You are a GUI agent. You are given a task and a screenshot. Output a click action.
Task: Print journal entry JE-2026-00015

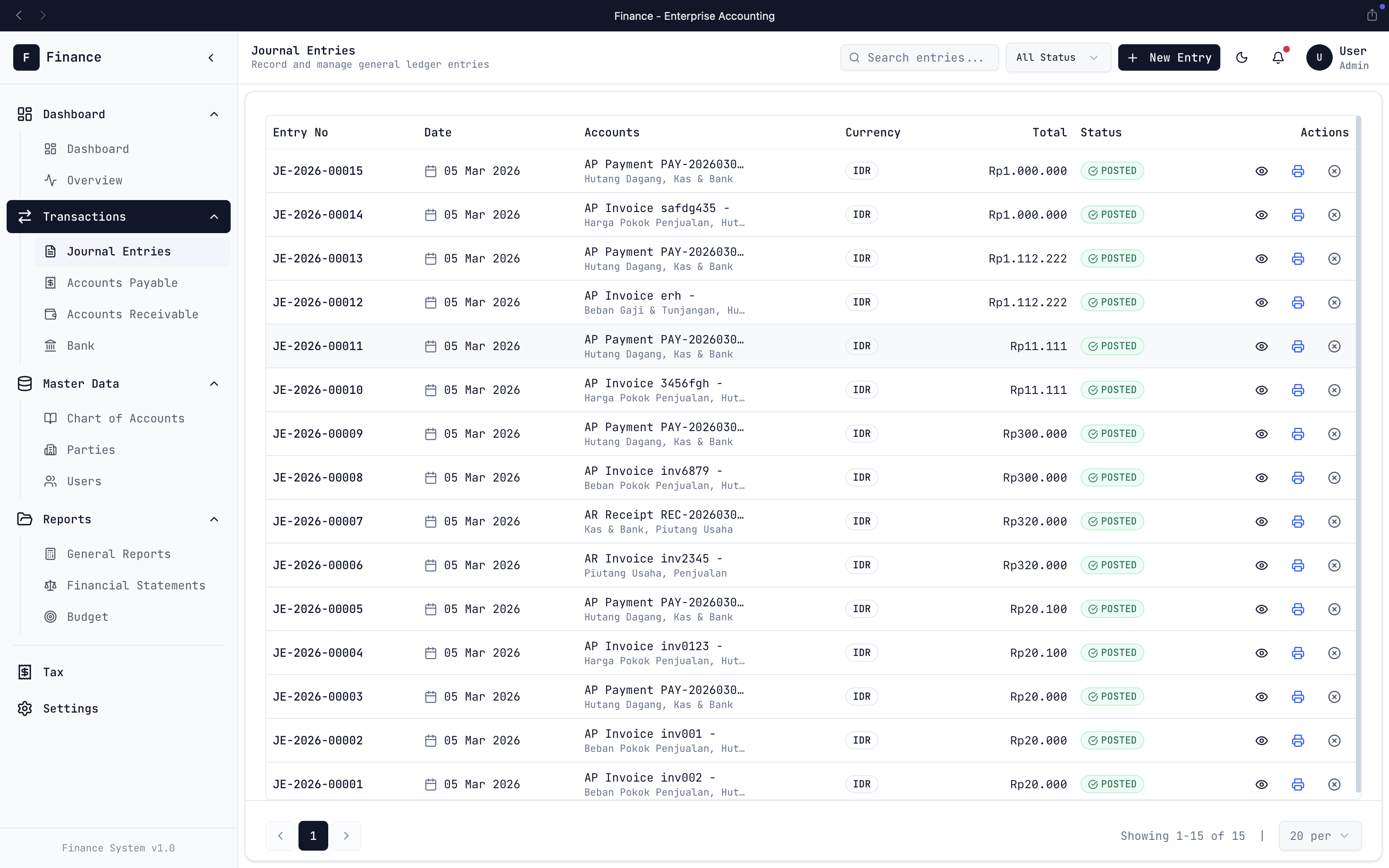(1298, 171)
